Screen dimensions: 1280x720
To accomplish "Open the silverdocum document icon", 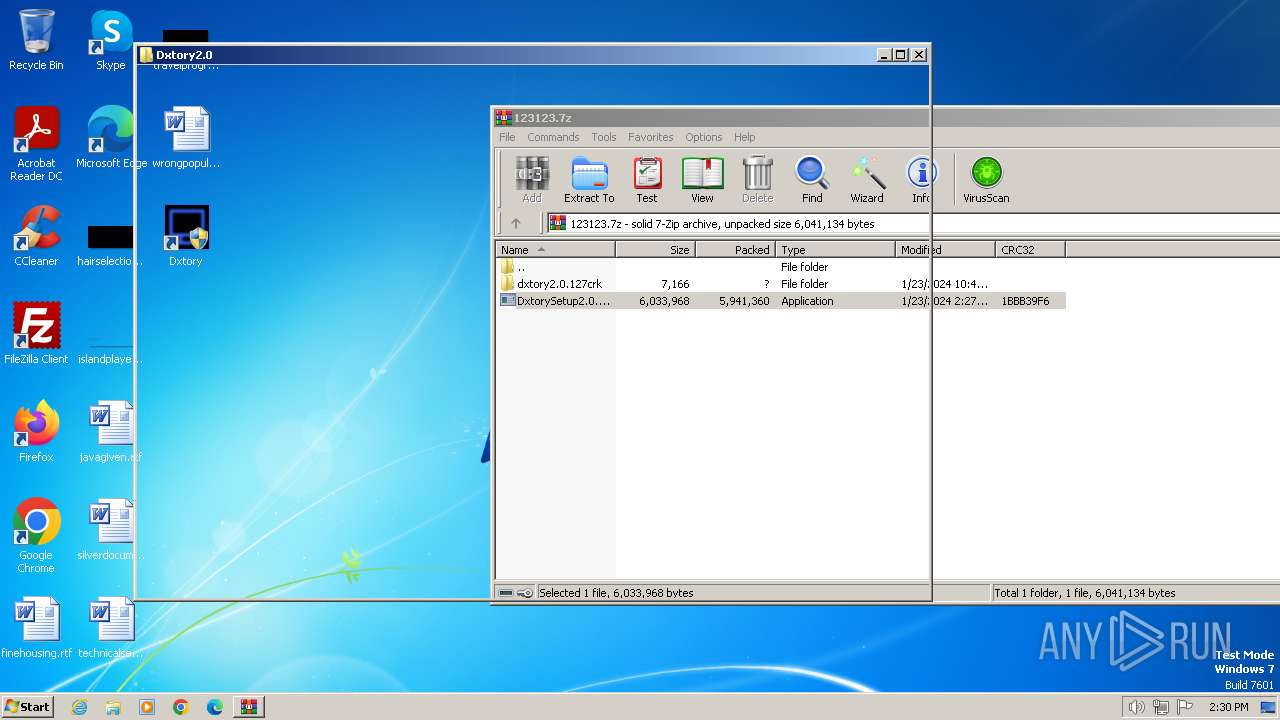I will (x=111, y=530).
